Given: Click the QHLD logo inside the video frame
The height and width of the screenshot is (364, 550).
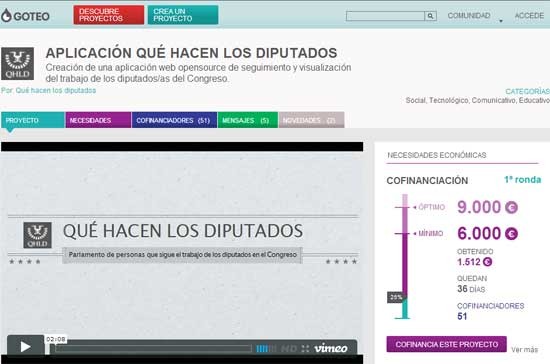Looking at the screenshot, I should click(38, 235).
